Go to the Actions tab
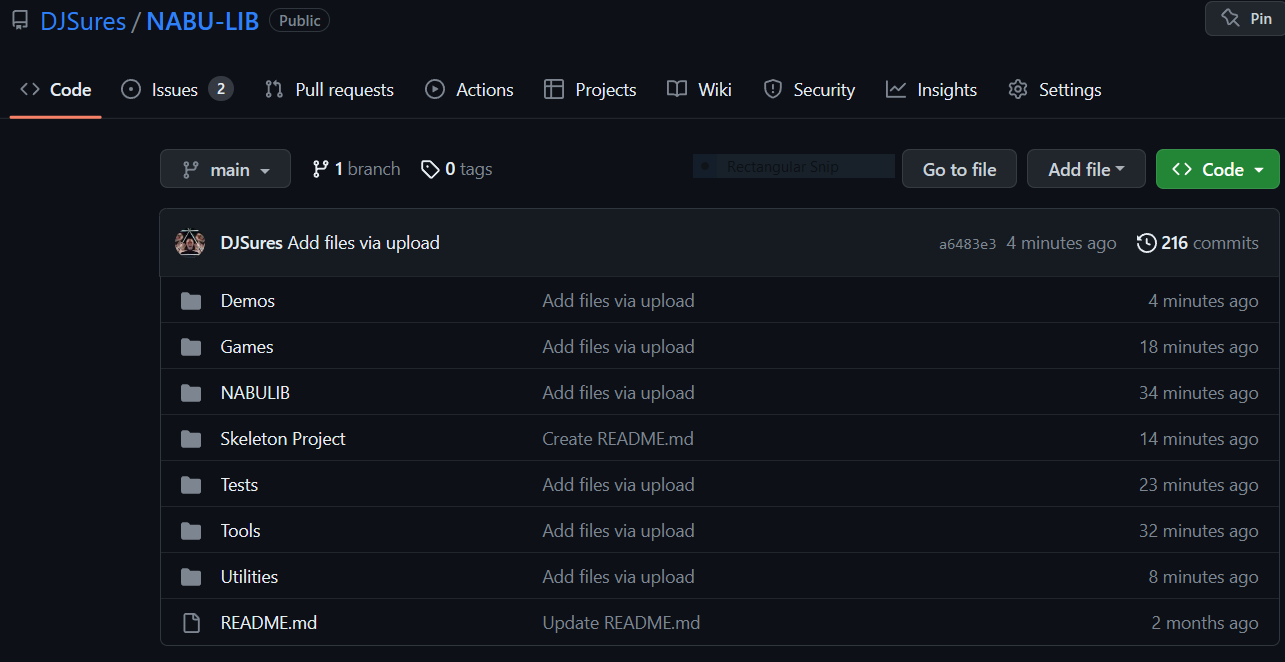 469,90
